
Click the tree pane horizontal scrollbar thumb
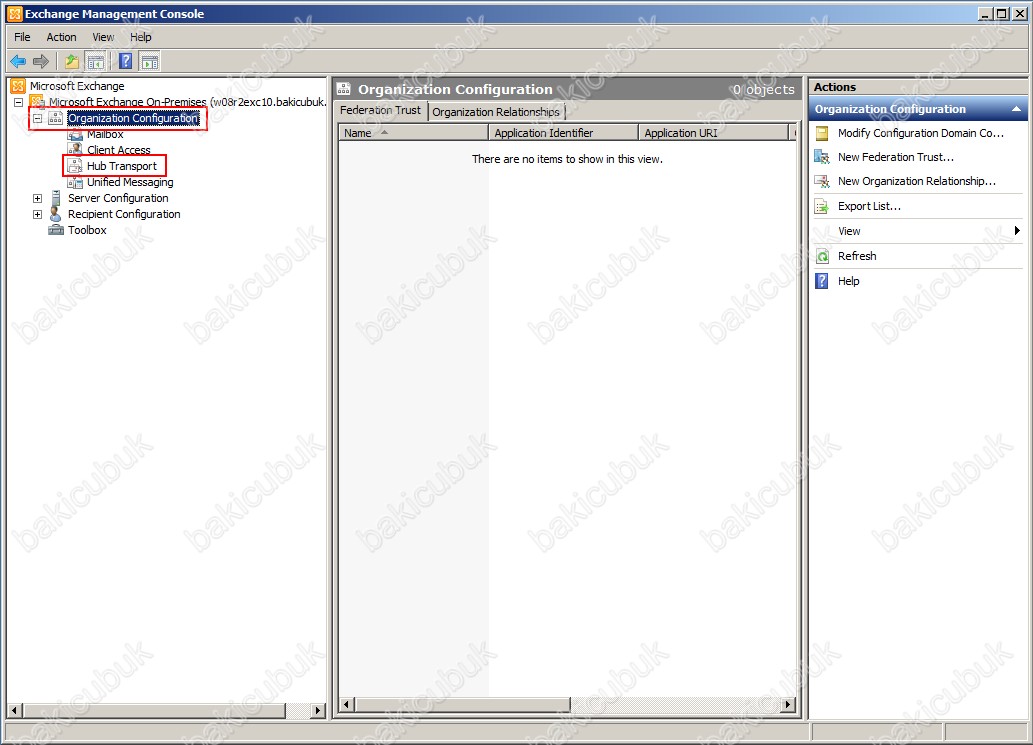154,711
